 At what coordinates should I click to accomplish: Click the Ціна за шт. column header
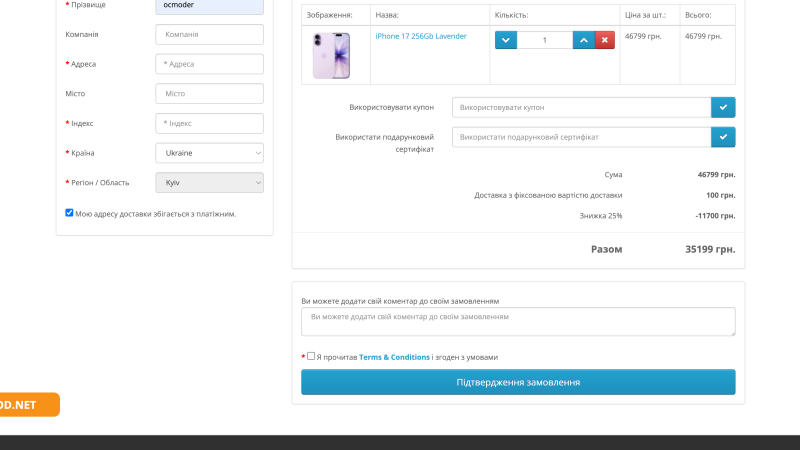coord(645,15)
